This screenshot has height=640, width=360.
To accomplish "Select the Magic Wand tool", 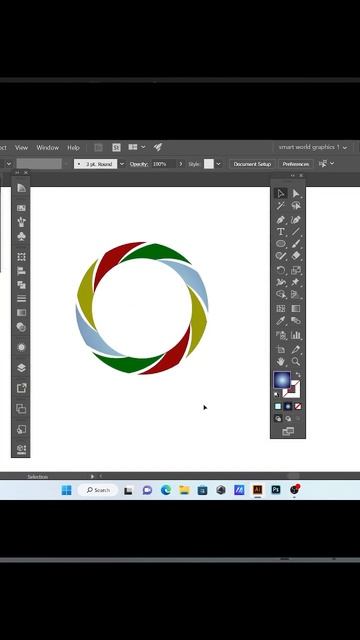I will [x=281, y=206].
